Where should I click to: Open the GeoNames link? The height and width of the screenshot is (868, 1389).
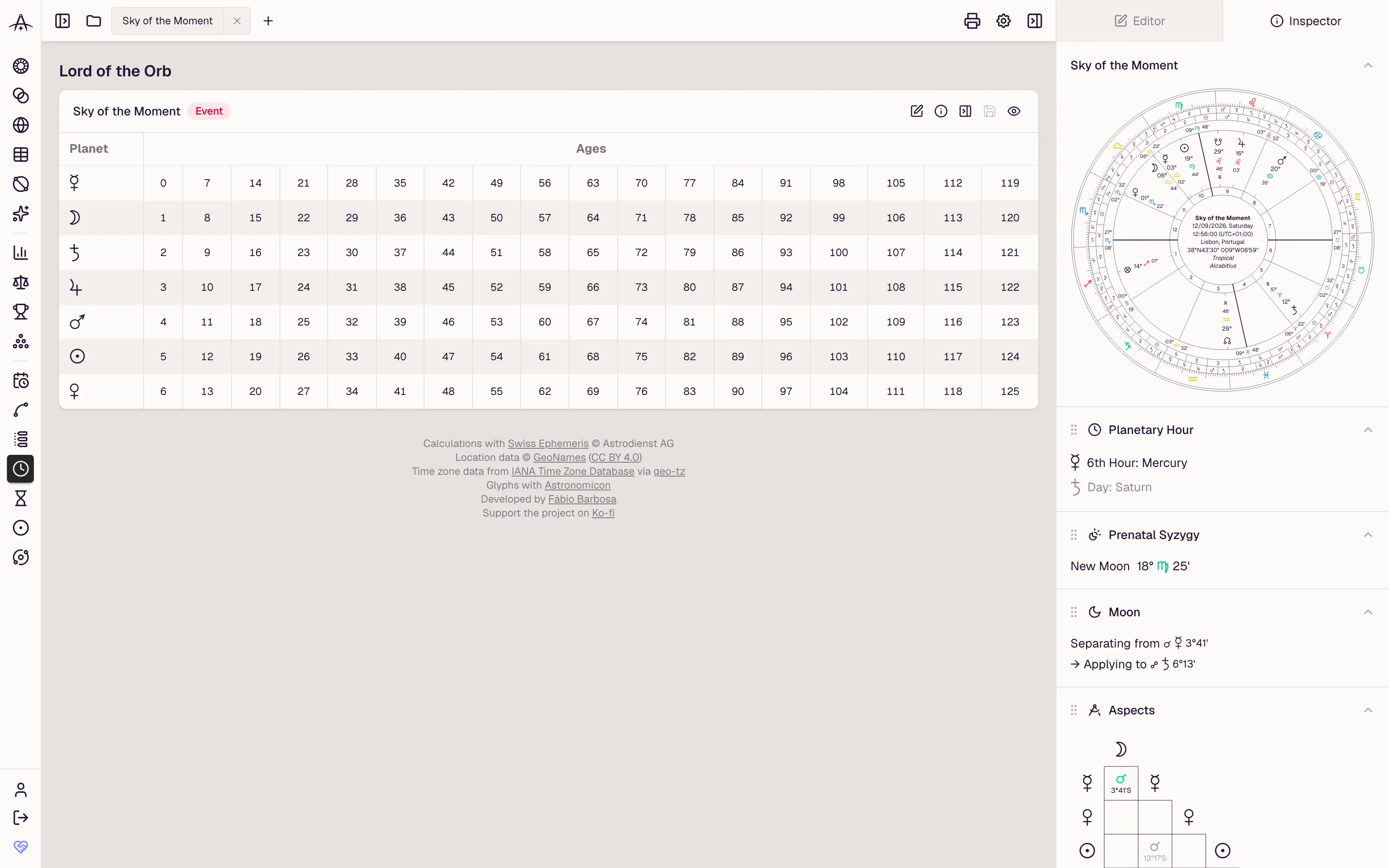[x=560, y=457]
